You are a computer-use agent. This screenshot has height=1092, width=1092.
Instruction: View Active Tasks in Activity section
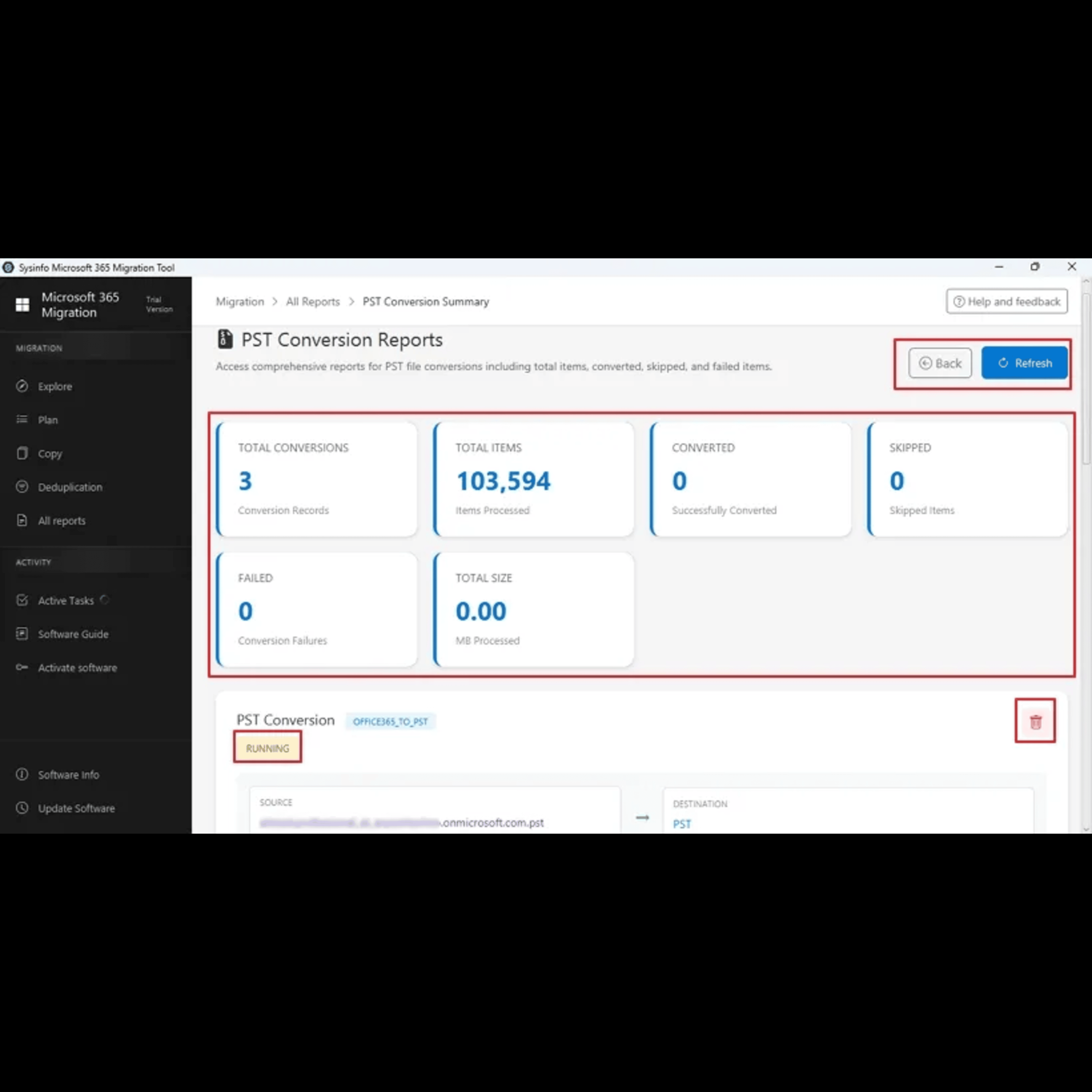[x=66, y=601]
